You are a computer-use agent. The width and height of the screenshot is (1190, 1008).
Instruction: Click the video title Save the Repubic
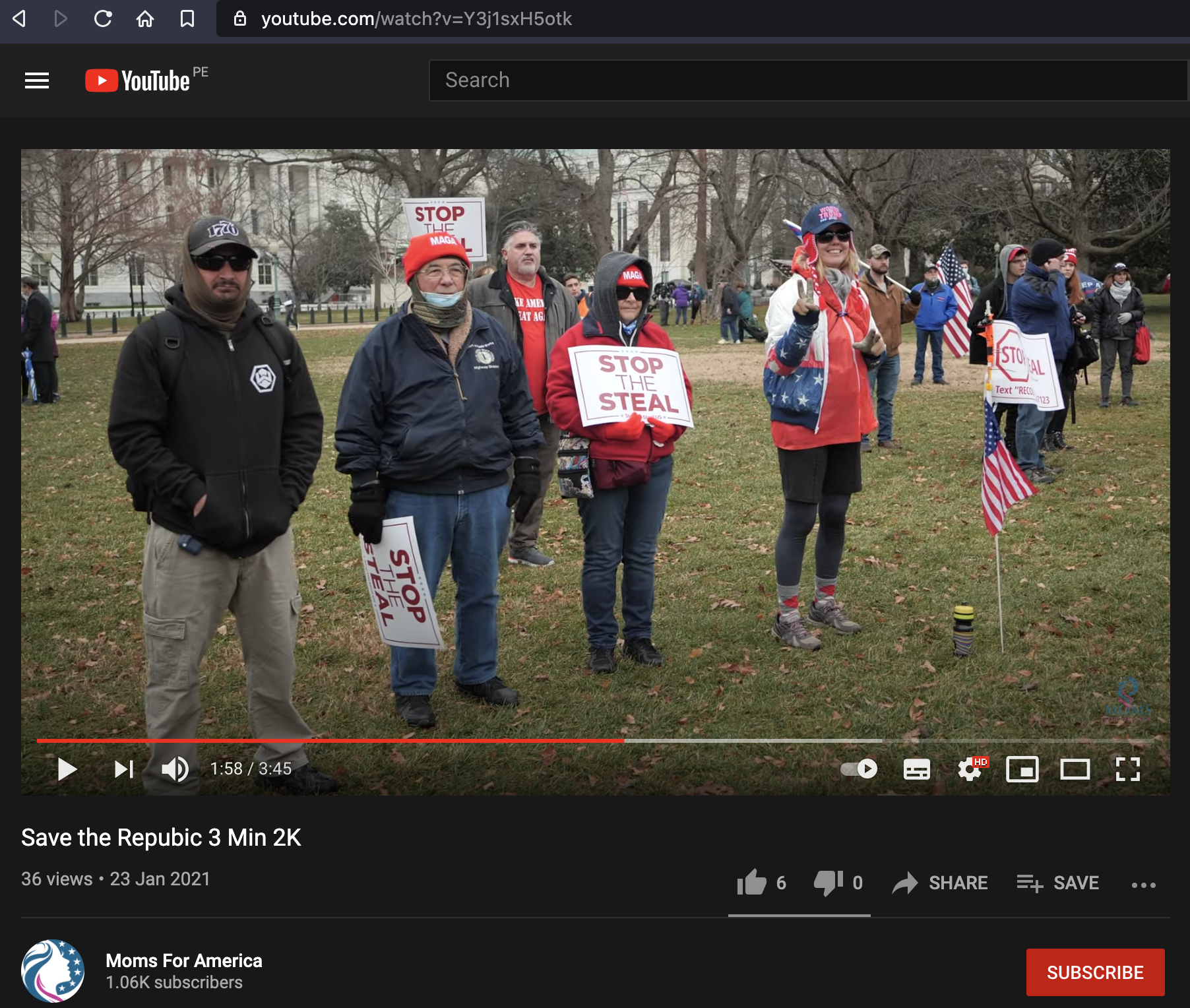tap(161, 837)
